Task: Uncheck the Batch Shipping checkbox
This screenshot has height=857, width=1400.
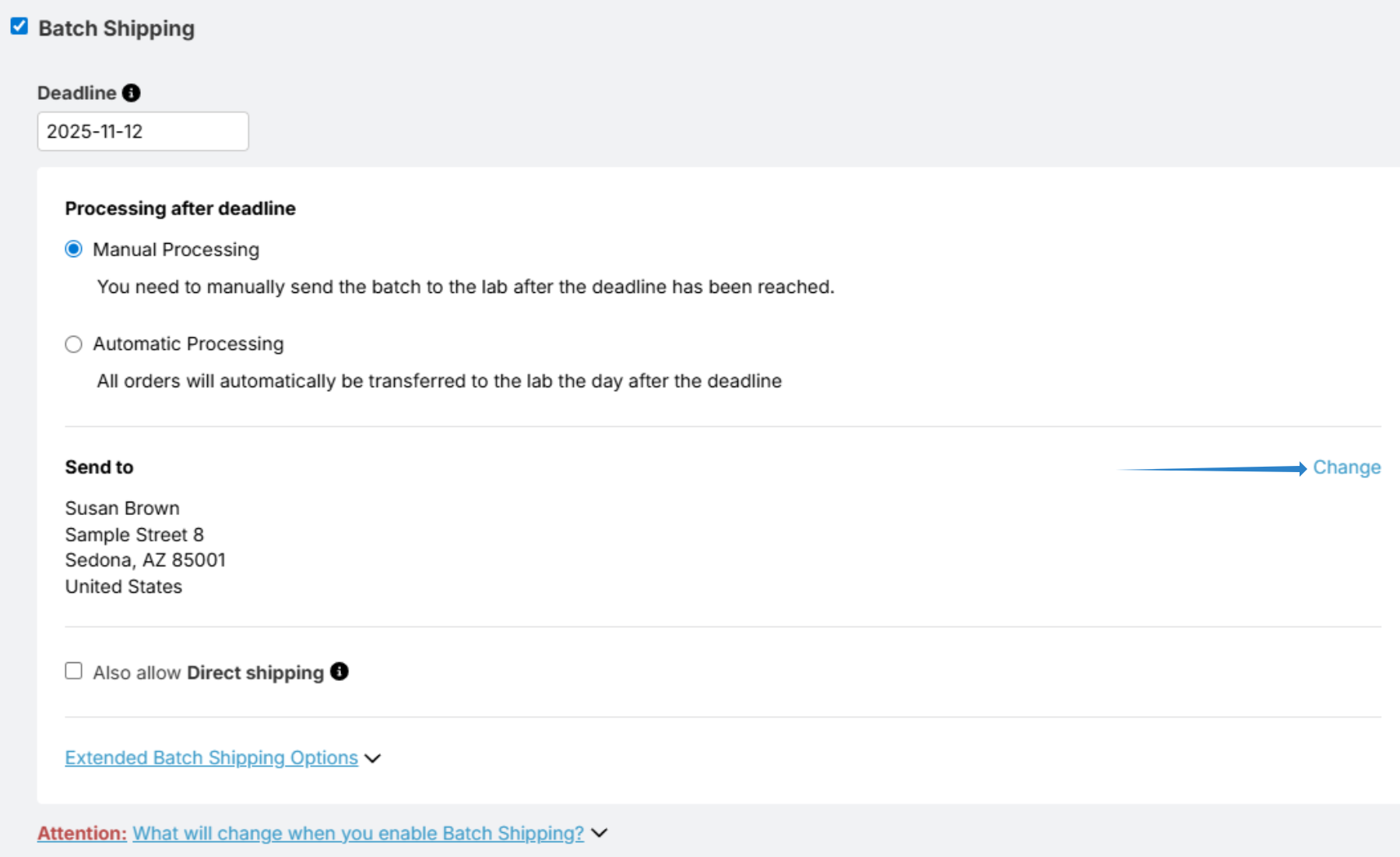Action: click(x=19, y=26)
